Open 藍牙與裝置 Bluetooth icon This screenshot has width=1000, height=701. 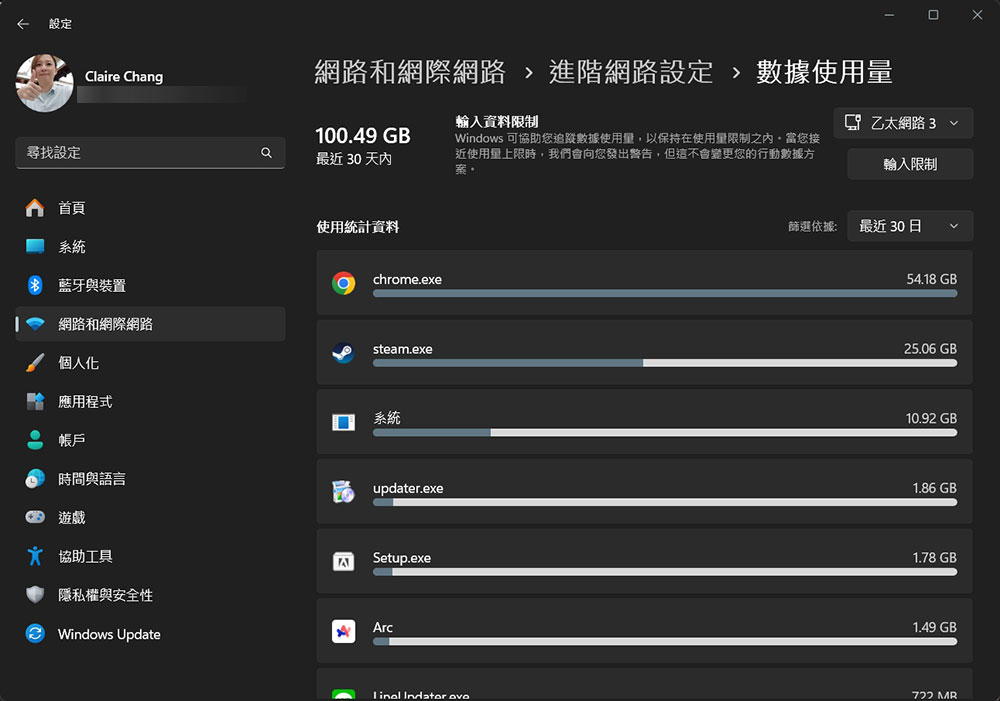tap(35, 285)
